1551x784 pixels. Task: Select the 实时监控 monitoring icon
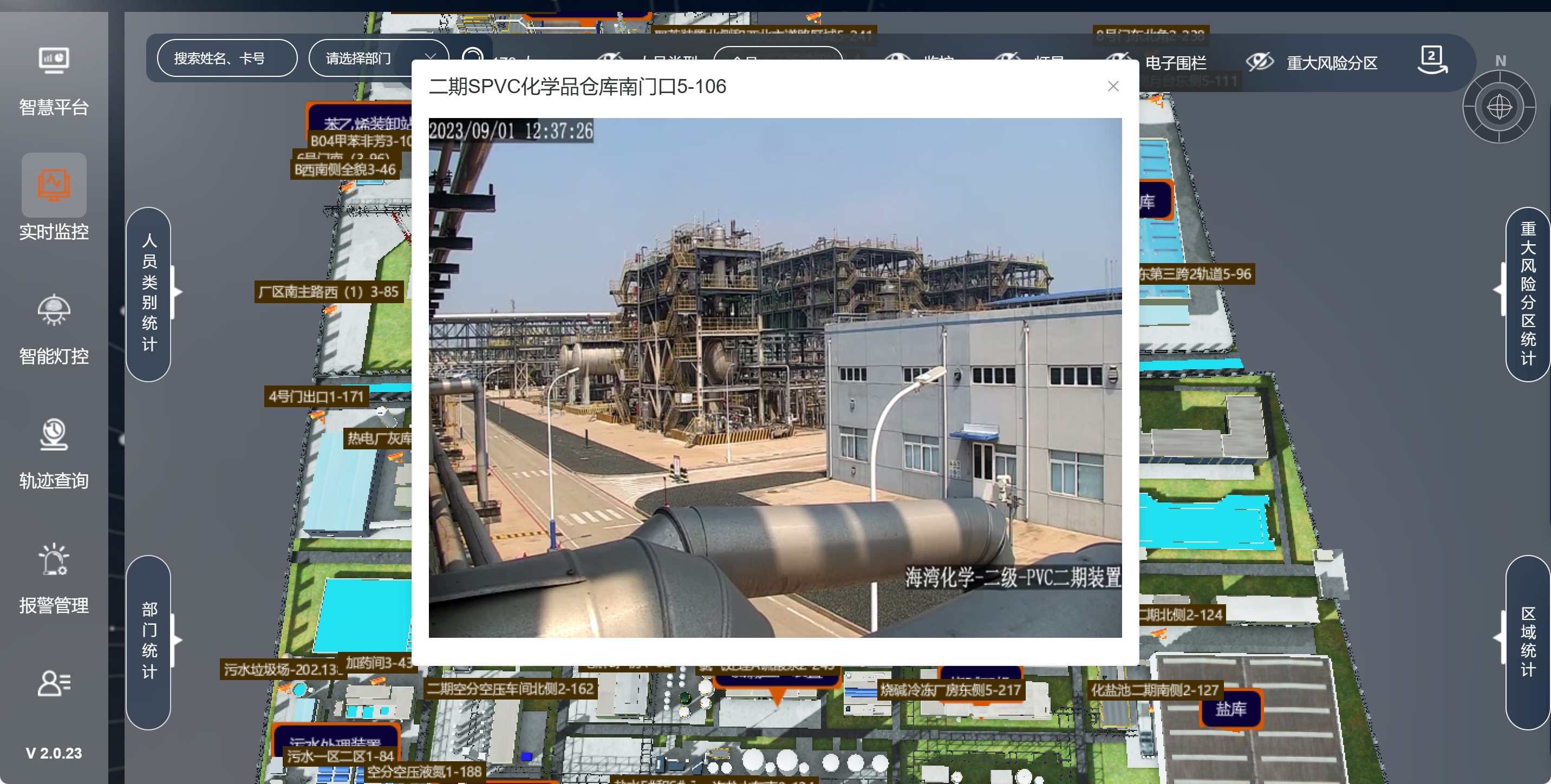tap(54, 185)
